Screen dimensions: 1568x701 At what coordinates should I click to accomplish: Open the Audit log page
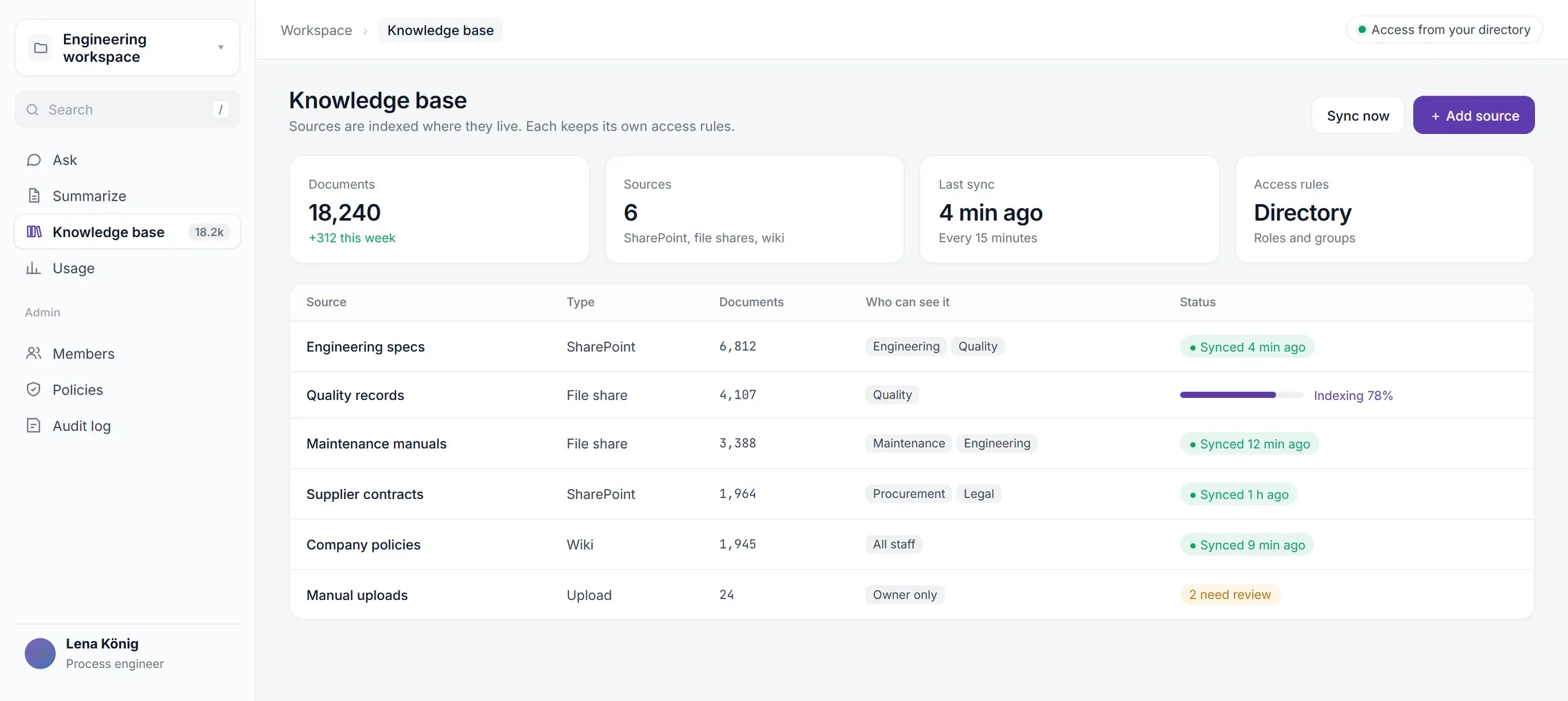tap(127, 425)
